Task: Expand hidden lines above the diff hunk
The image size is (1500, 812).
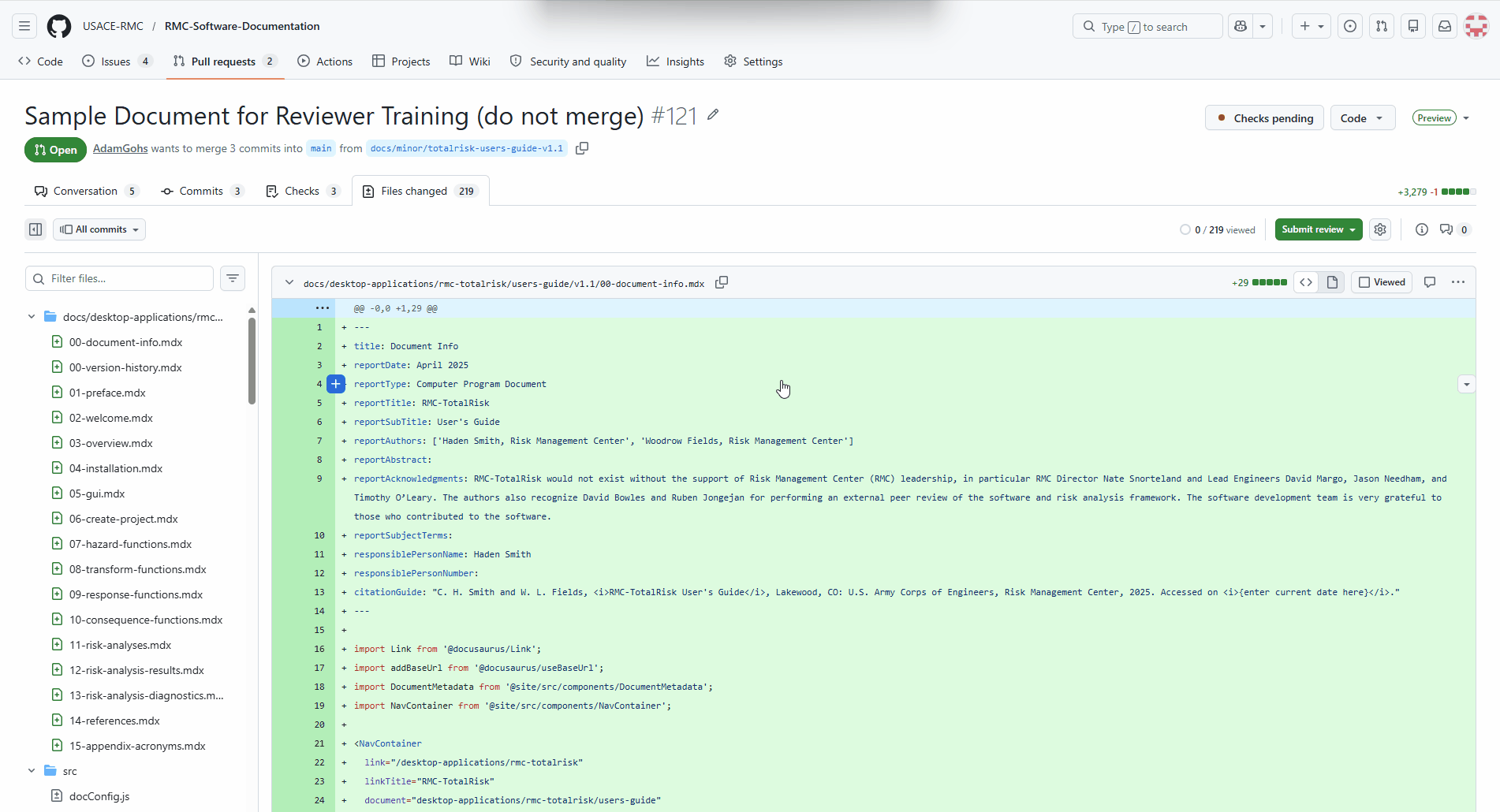Action: [x=323, y=308]
